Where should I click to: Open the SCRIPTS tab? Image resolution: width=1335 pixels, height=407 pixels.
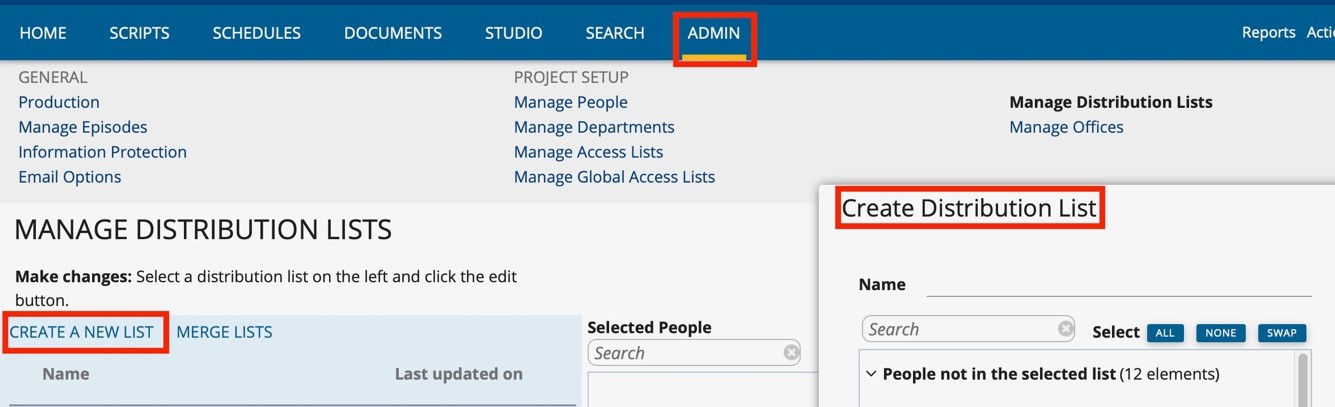click(x=139, y=33)
